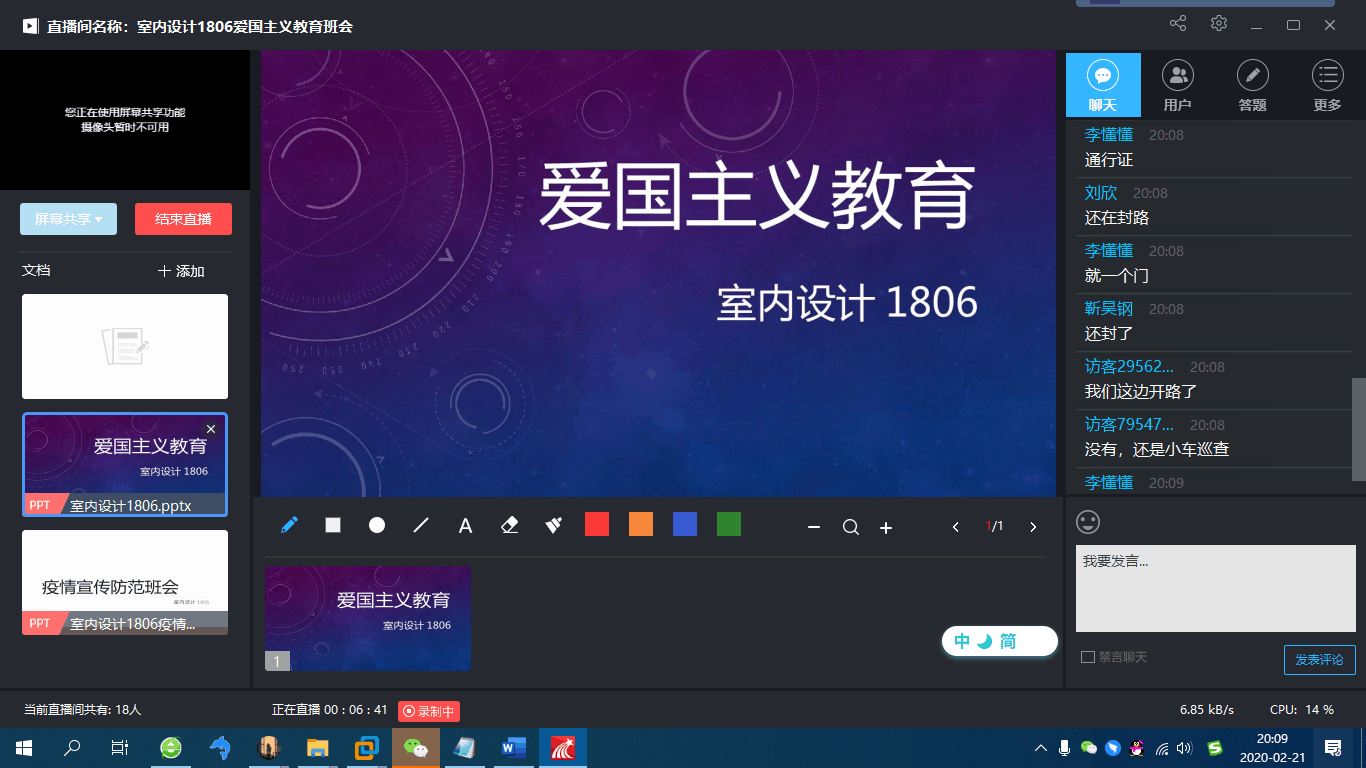This screenshot has height=768, width=1366.
Task: Click the 结束直播 button
Action: coord(183,219)
